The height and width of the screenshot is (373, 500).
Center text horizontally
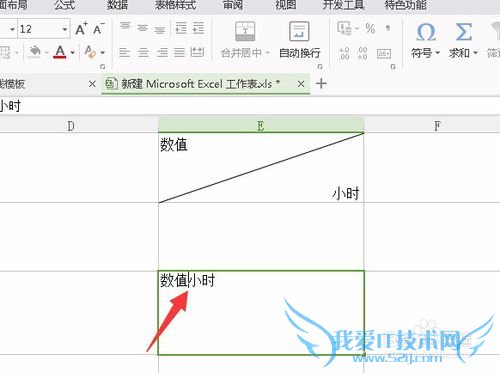[143, 52]
